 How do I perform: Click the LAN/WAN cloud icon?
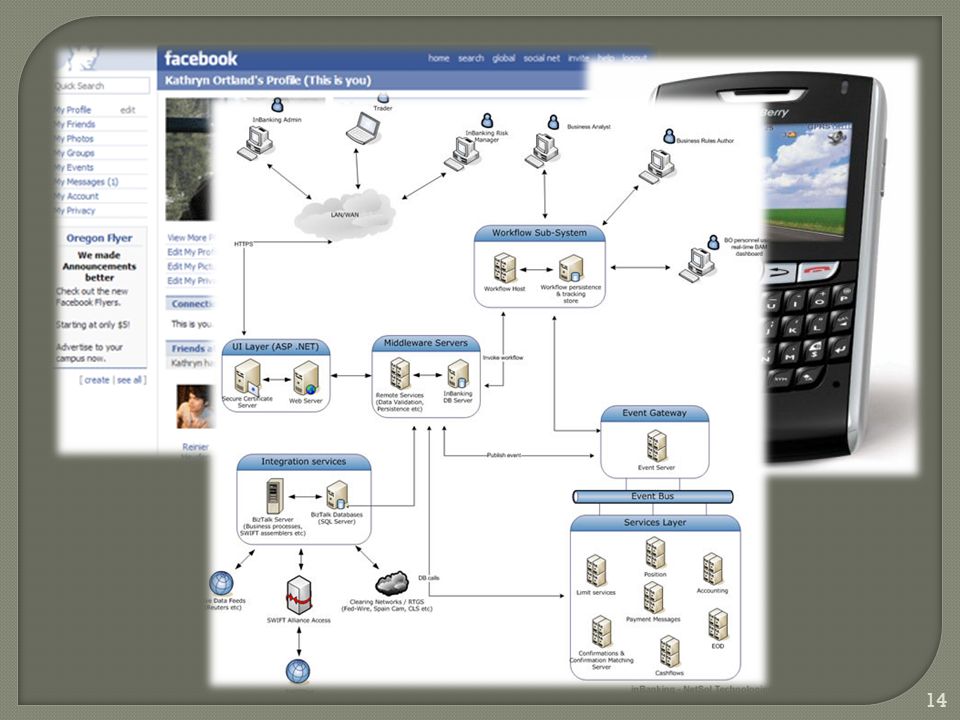(345, 214)
